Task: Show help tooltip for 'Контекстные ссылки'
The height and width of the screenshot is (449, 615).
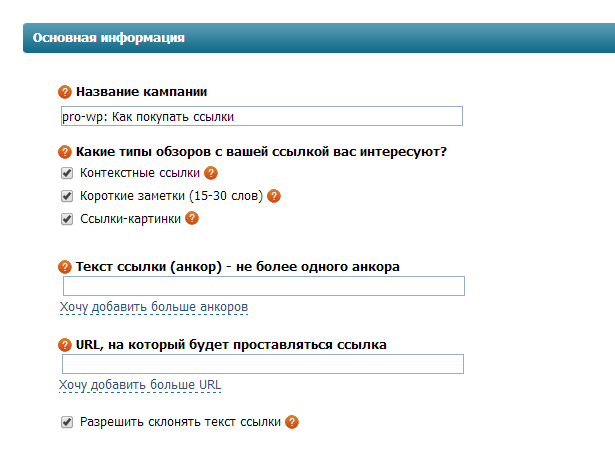Action: pos(211,173)
